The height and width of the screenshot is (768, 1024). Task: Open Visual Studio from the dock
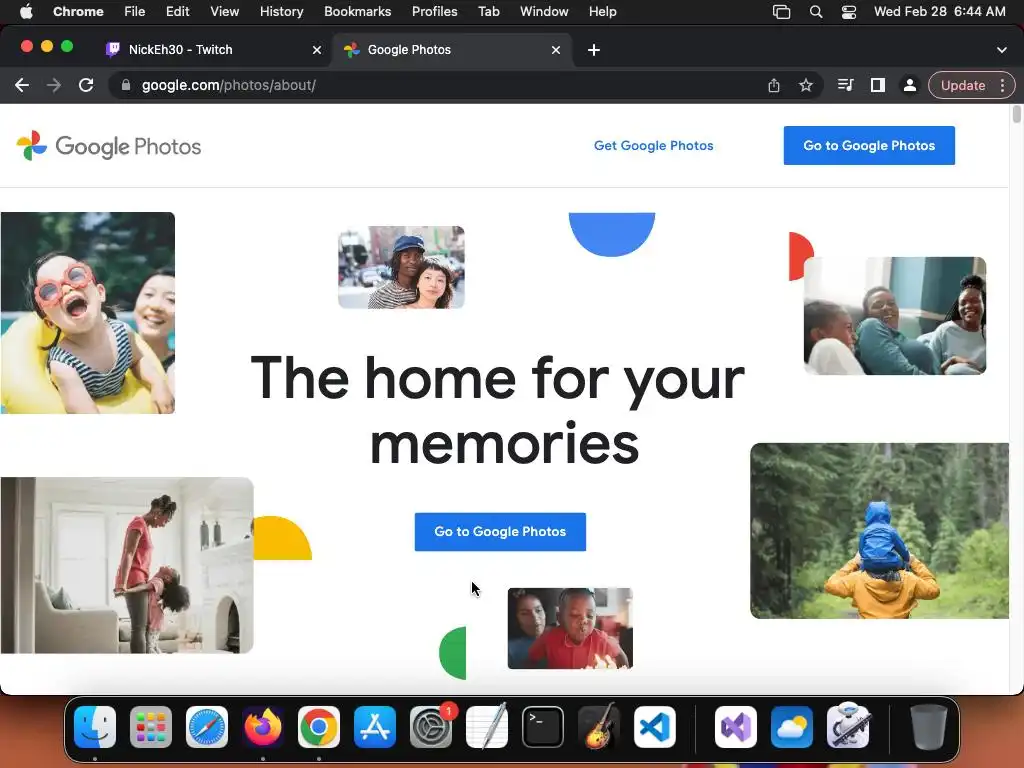click(736, 727)
